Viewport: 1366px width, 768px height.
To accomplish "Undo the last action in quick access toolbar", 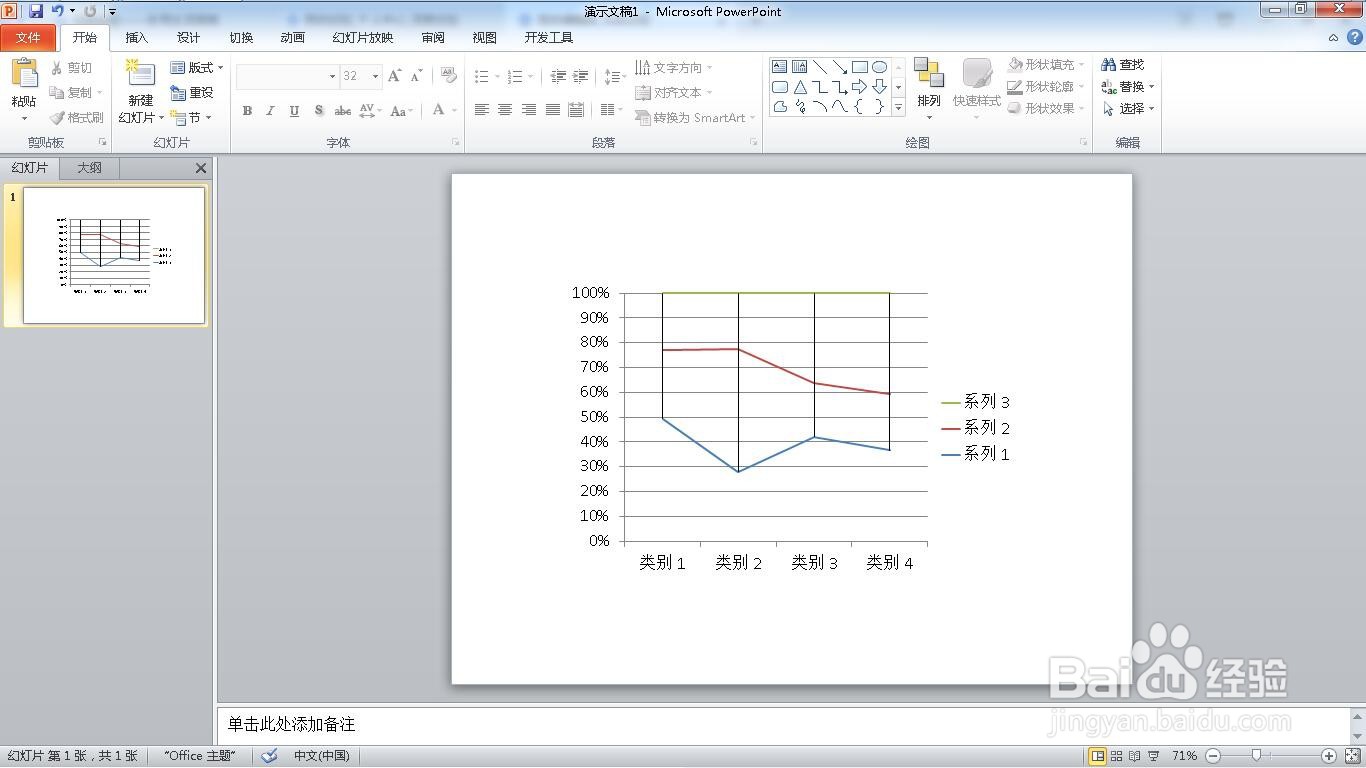I will click(58, 11).
